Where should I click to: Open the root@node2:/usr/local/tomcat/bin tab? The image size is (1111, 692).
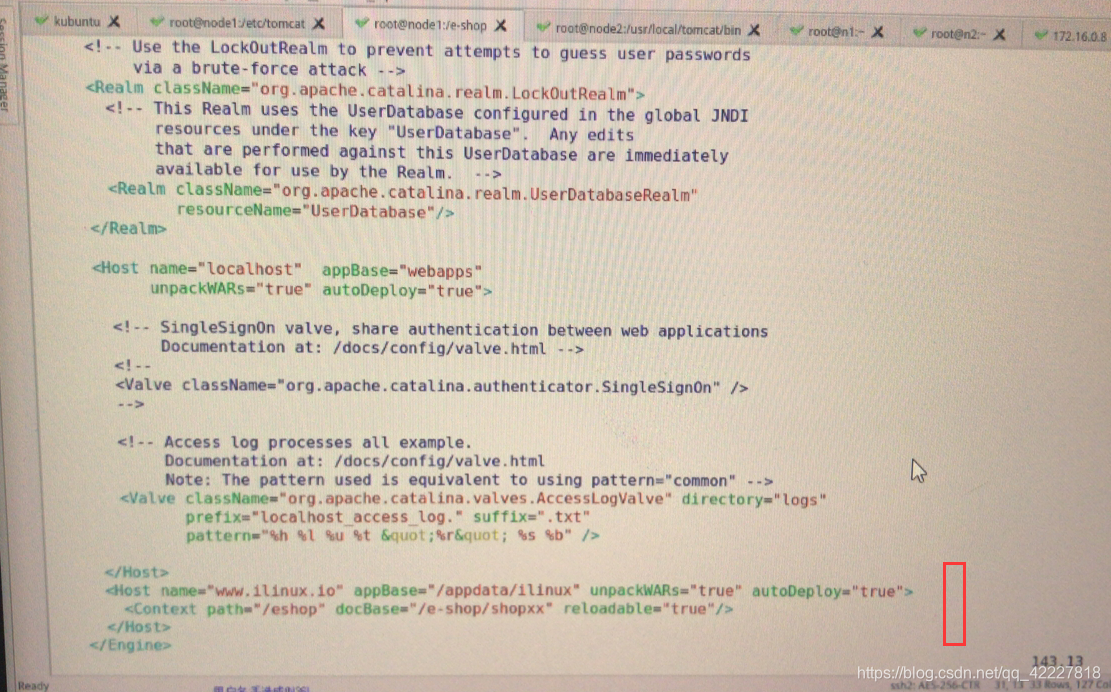click(648, 30)
